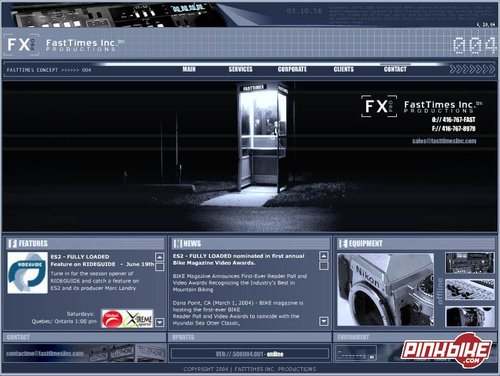Click the VER// online version status bar
Image resolution: width=500 pixels, height=376 pixels.
click(249, 354)
